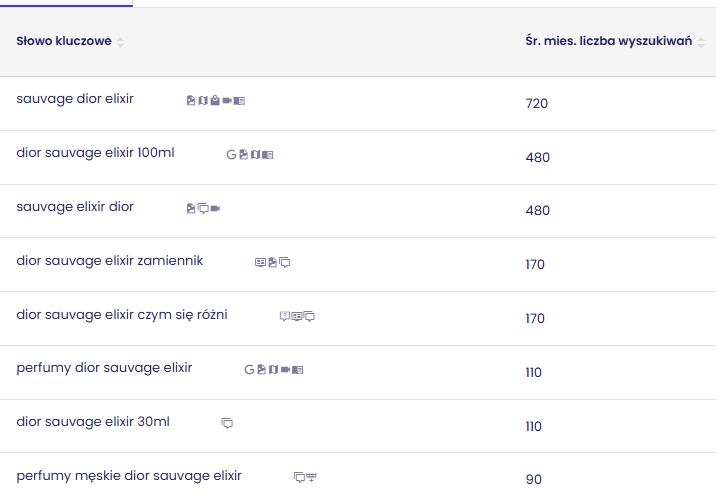Viewport: 716px width, 502px height.
Task: Click shopping bag icon in 'sauvage dior elixir' row
Action: click(215, 101)
